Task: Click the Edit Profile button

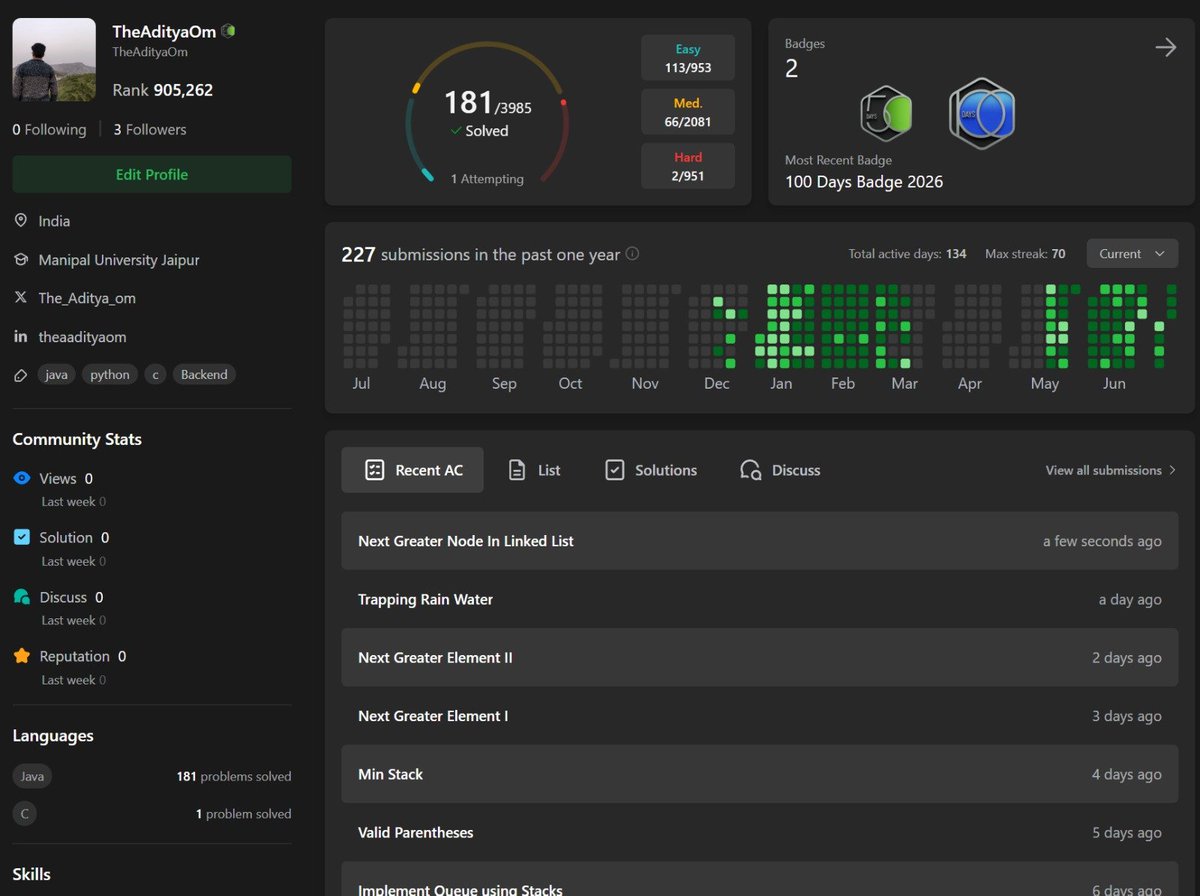Action: pyautogui.click(x=152, y=174)
